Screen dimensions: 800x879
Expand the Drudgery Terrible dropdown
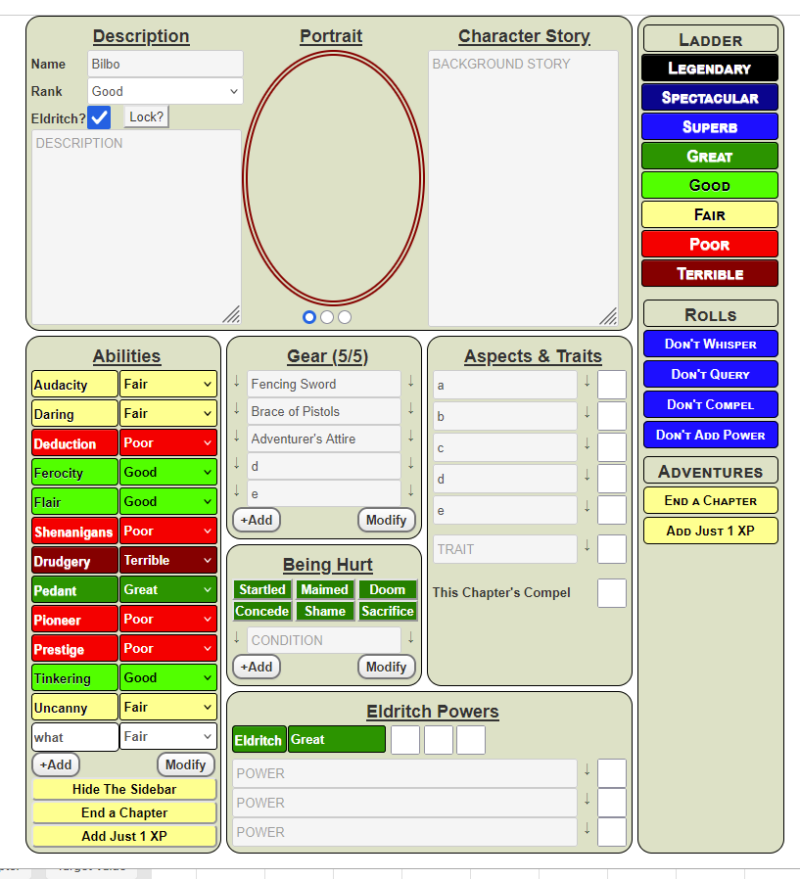pyautogui.click(x=168, y=561)
